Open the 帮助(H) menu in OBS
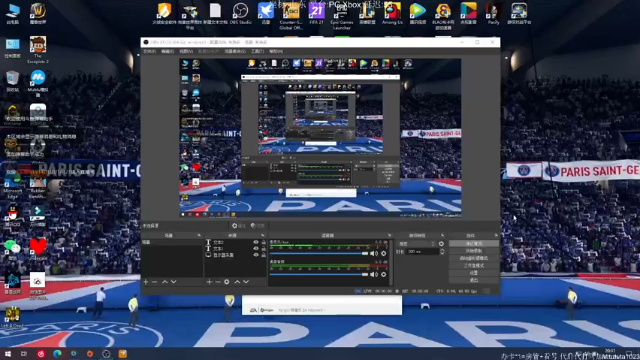 pyautogui.click(x=276, y=51)
